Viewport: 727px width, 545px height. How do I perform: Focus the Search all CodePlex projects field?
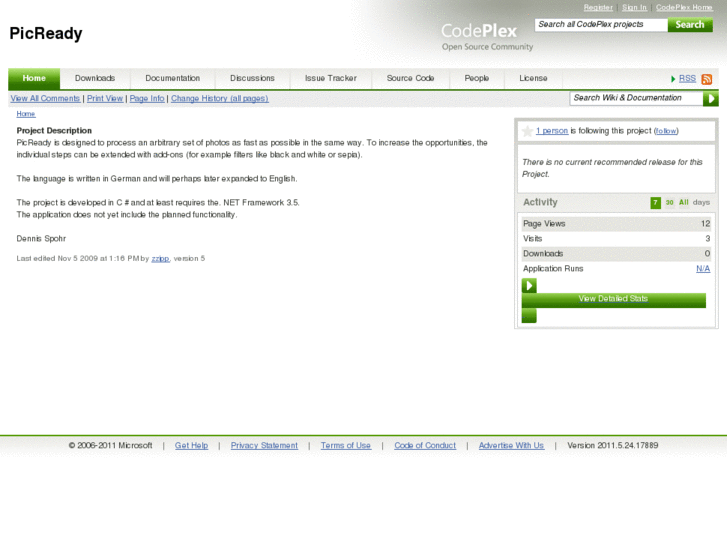click(601, 25)
